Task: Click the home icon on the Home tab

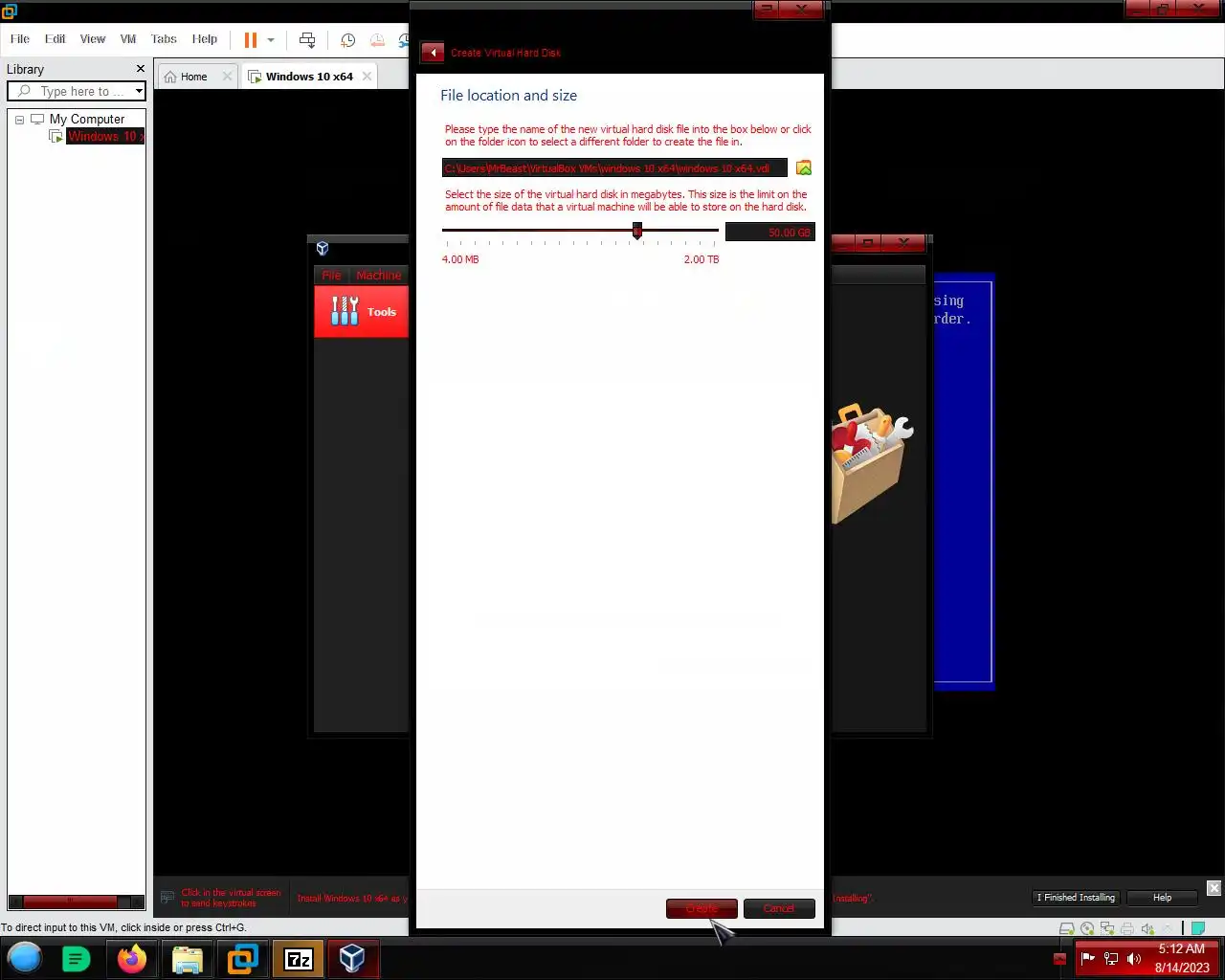Action: (x=170, y=77)
